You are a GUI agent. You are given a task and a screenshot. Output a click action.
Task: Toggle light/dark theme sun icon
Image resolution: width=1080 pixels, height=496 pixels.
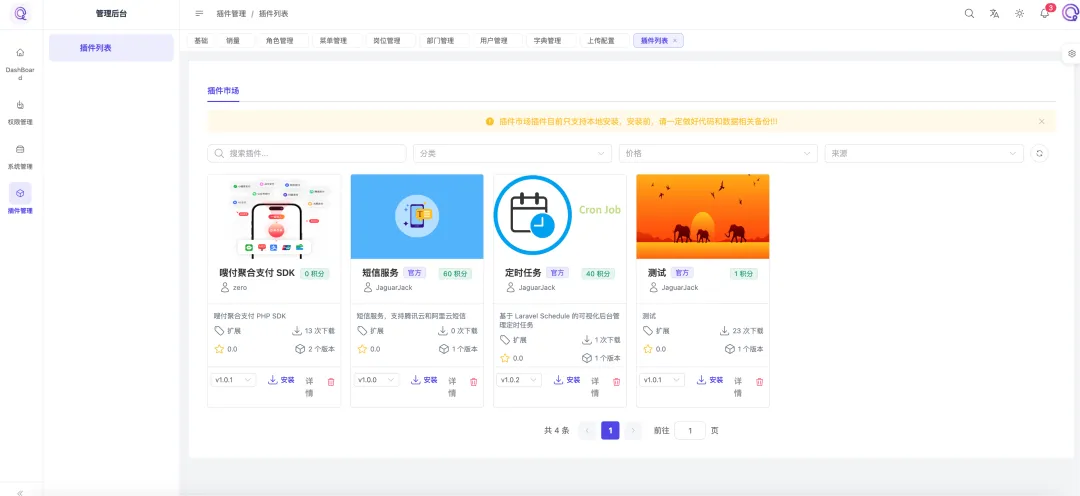click(1019, 13)
